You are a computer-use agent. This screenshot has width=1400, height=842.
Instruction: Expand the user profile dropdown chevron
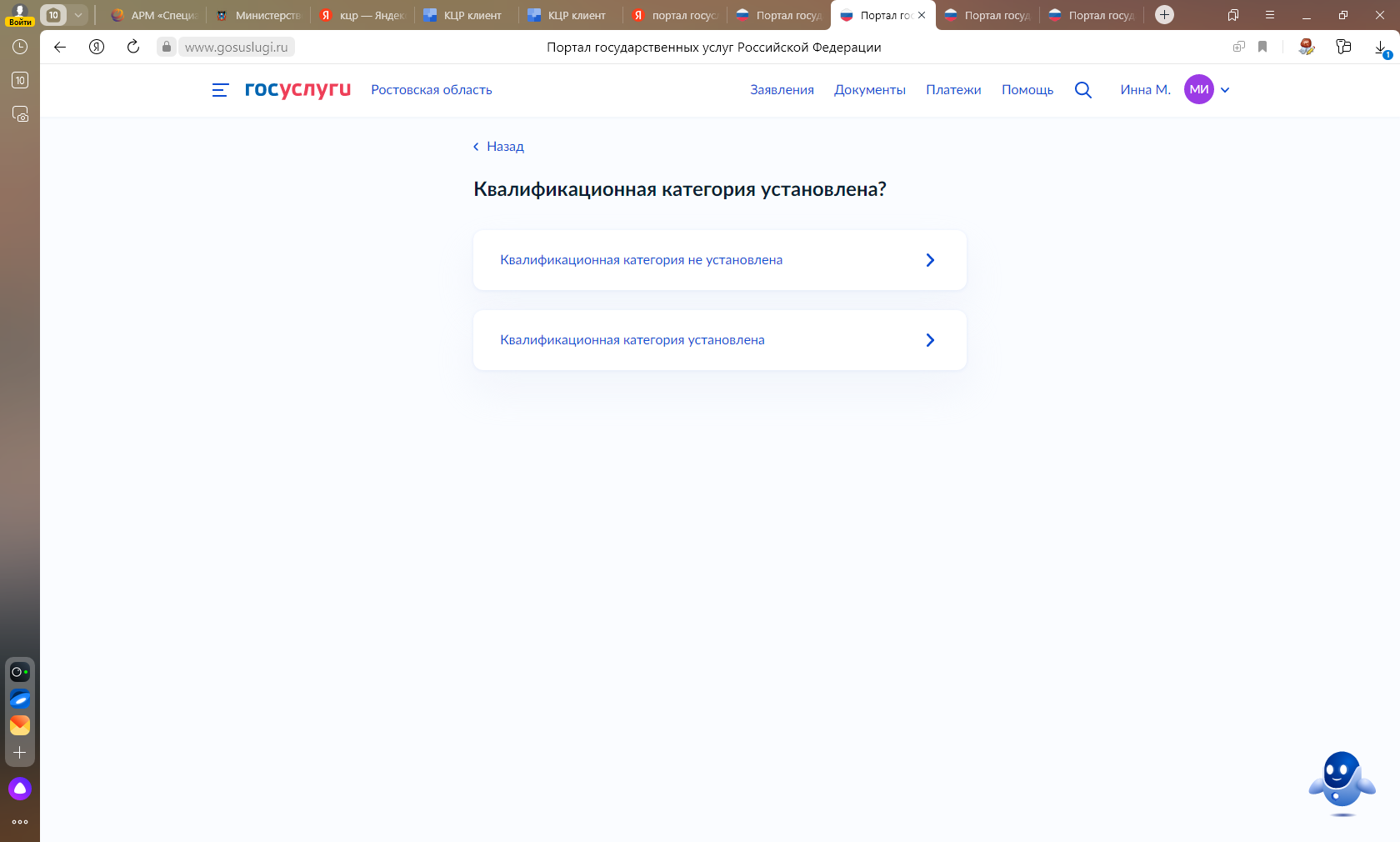1225,90
